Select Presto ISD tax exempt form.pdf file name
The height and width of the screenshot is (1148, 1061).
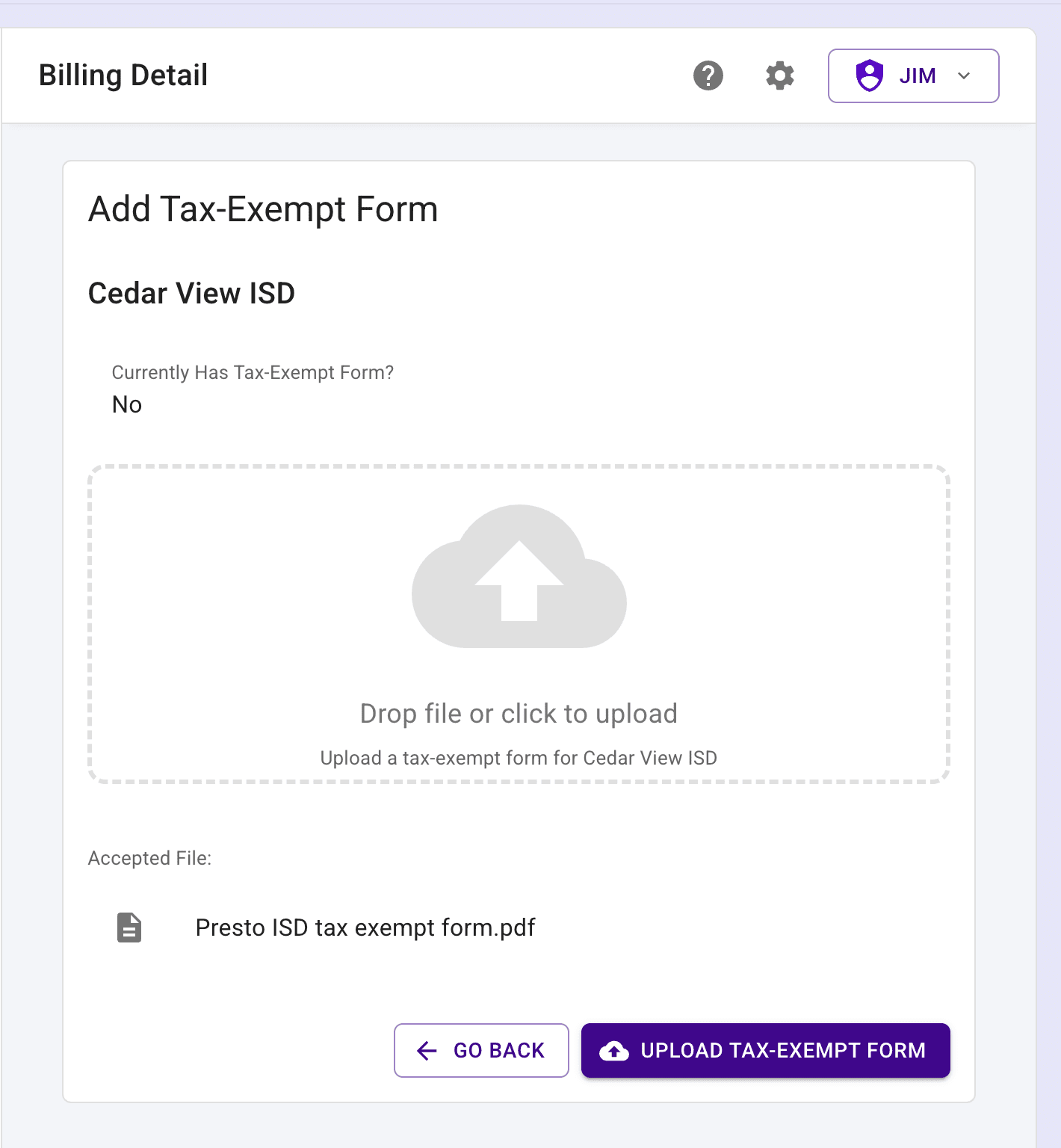coord(365,928)
